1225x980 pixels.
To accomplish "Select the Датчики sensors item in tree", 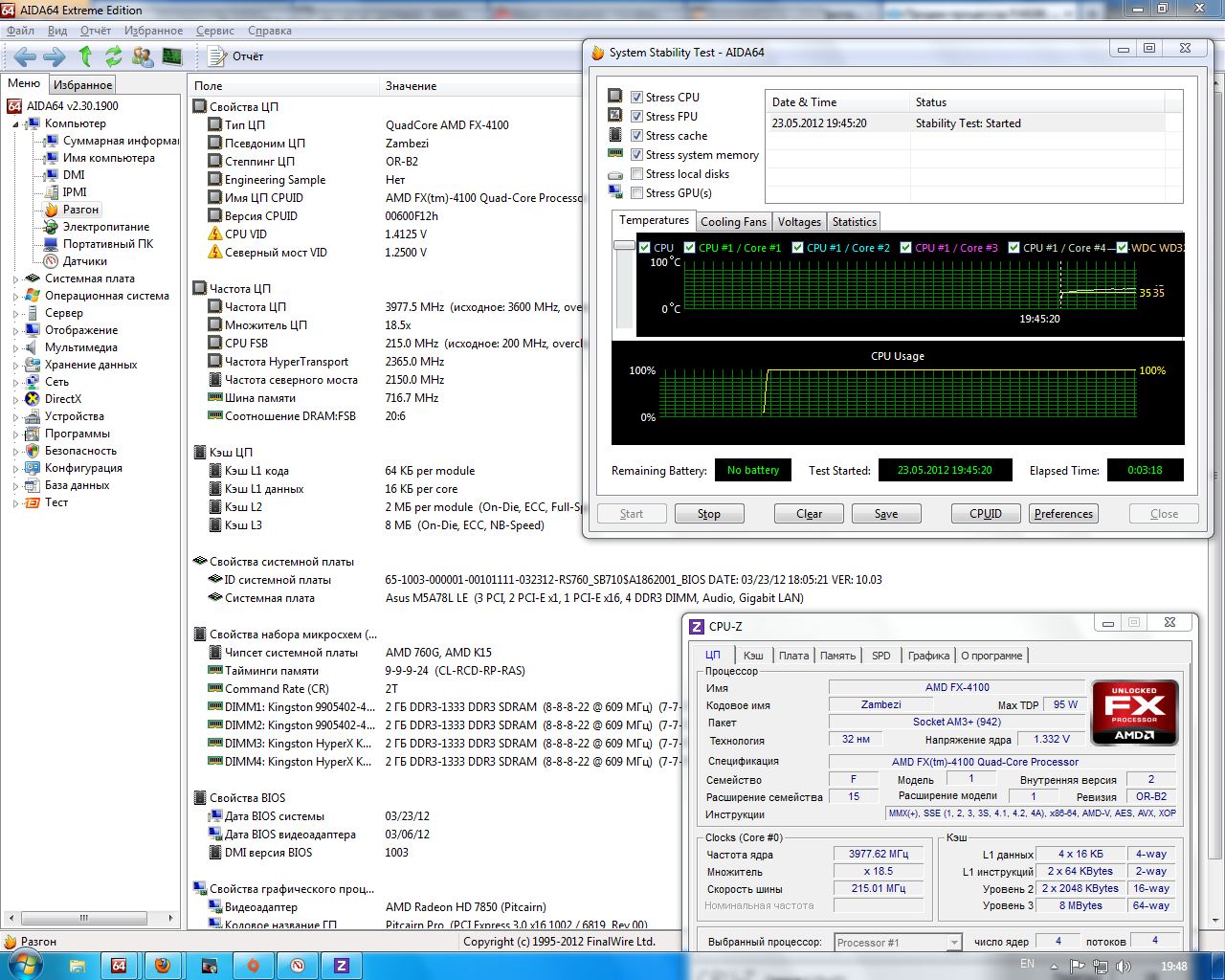I will point(84,261).
